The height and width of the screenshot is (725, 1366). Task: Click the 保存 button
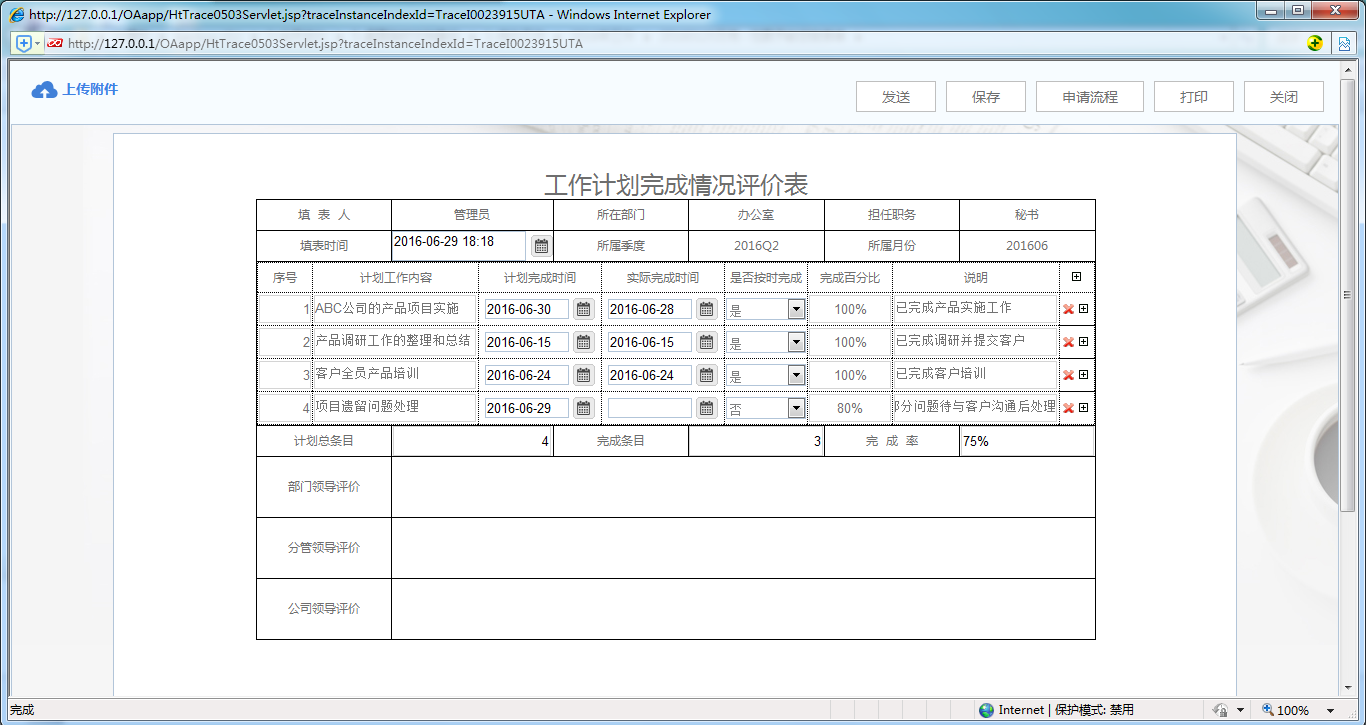click(985, 96)
